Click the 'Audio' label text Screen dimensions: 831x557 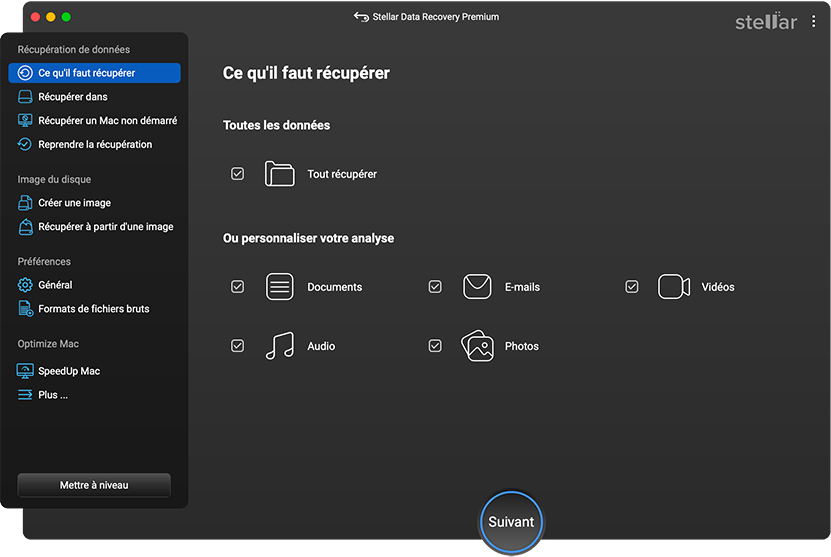321,347
